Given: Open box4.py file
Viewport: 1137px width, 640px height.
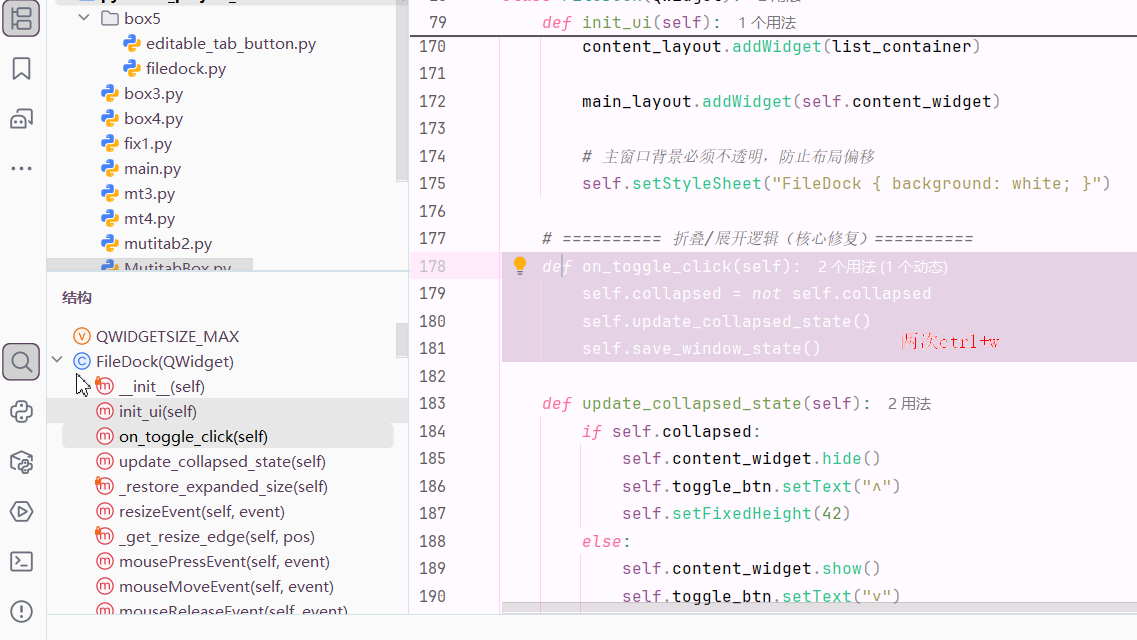Looking at the screenshot, I should click(x=153, y=118).
